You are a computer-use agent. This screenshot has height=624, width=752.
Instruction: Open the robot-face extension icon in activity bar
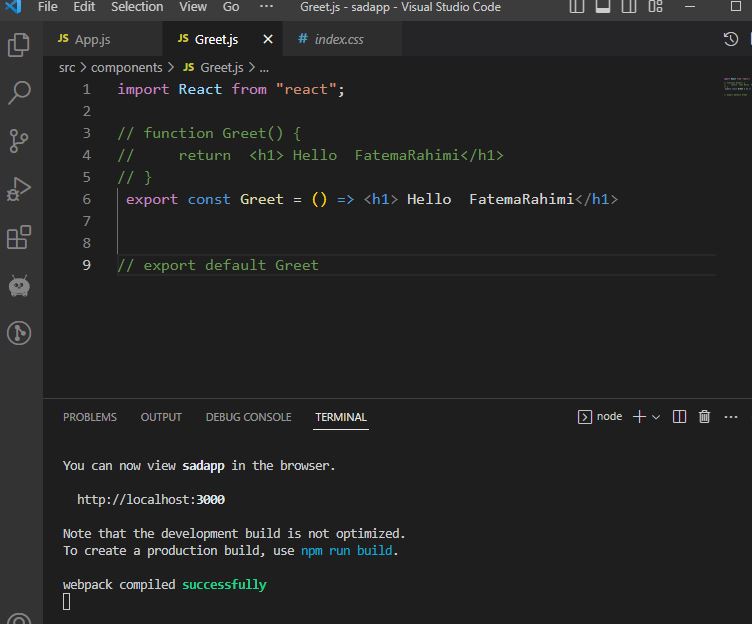pyautogui.click(x=19, y=286)
